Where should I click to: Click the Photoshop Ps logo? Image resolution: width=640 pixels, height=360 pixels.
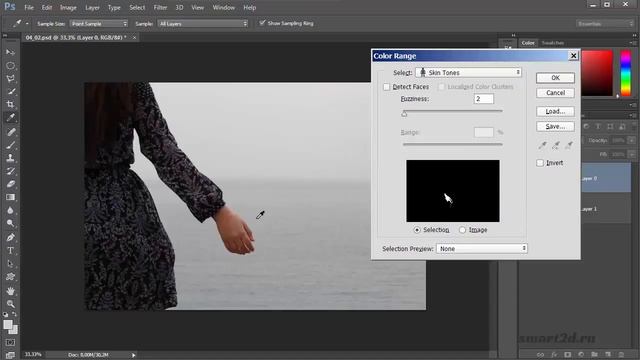[x=9, y=7]
